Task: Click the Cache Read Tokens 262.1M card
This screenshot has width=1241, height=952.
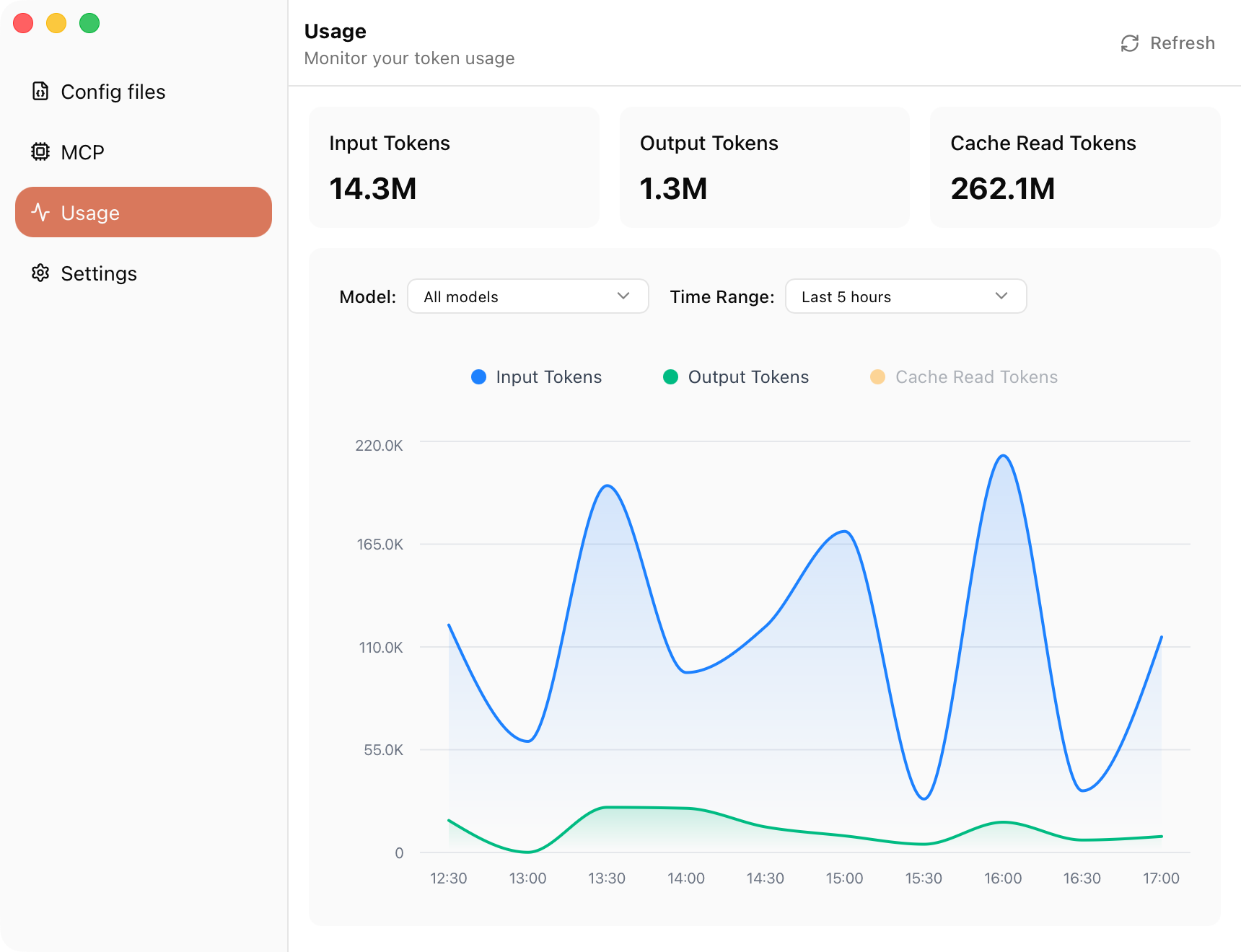Action: (x=1074, y=167)
